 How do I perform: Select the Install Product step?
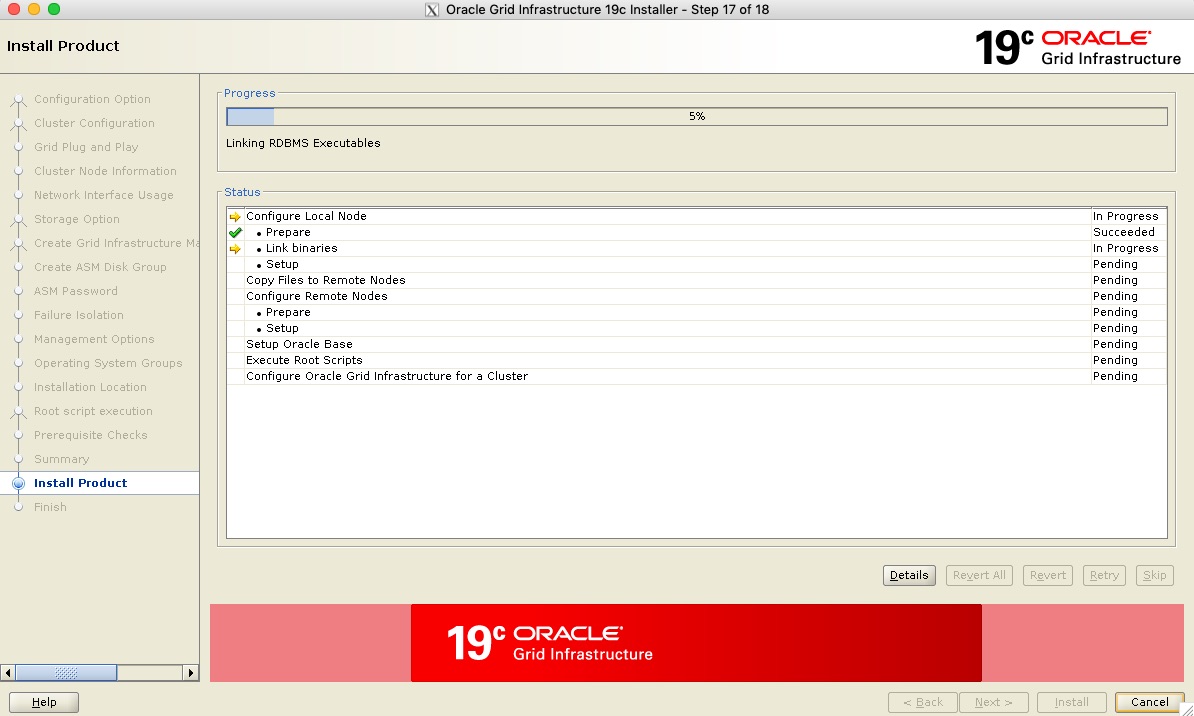[80, 483]
